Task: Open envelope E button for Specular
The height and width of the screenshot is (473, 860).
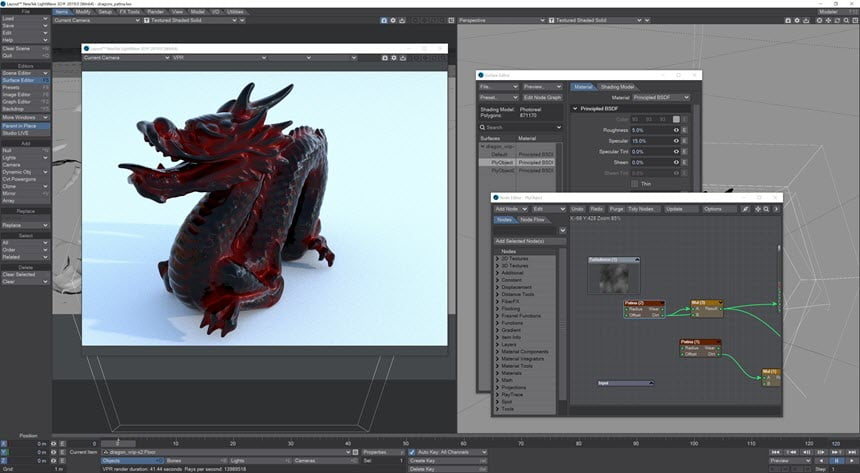Action: click(684, 141)
